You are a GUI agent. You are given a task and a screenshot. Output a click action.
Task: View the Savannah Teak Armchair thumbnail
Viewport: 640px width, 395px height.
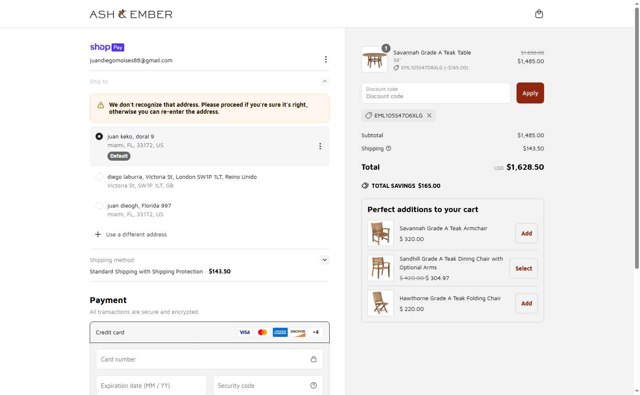click(x=380, y=233)
